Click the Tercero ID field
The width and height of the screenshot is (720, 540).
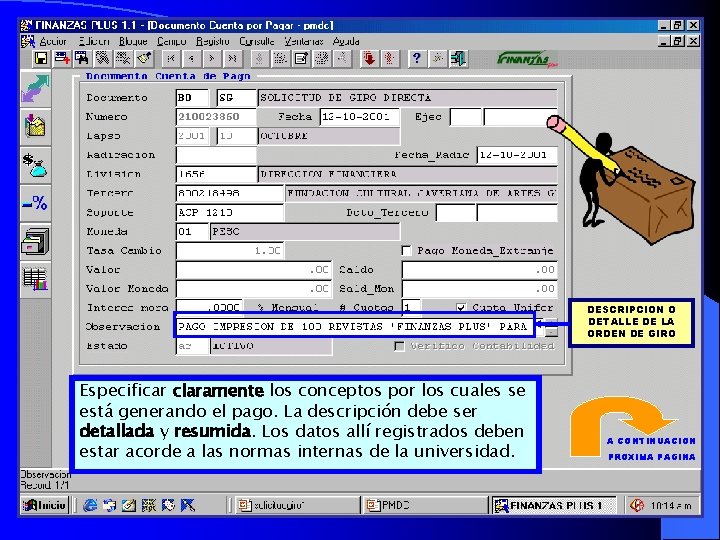point(230,193)
